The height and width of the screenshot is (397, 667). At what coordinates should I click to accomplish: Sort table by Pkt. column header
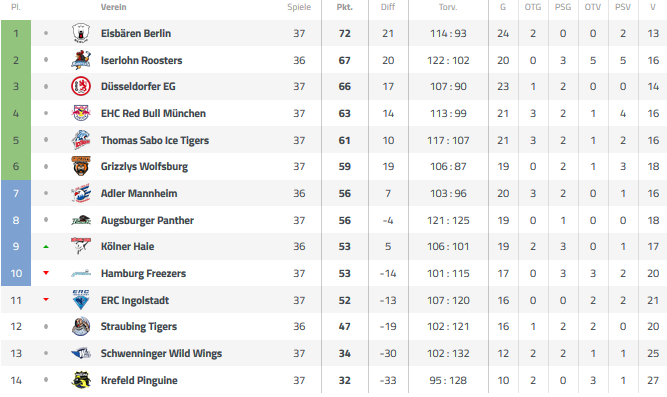[345, 7]
